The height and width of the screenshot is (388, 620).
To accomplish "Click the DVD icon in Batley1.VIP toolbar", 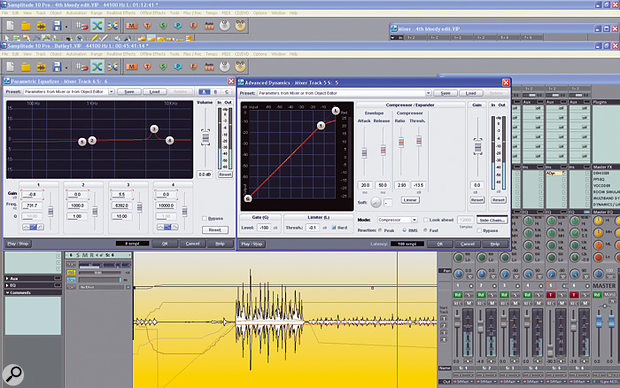I will pyautogui.click(x=240, y=66).
